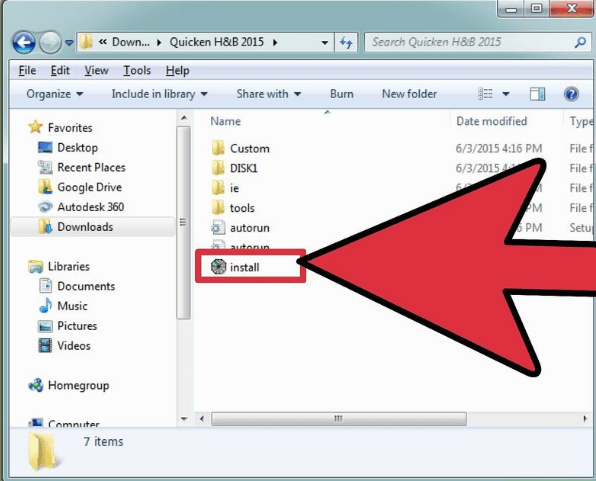Toggle the preview pane
Viewport: 596px width, 481px height.
click(x=537, y=94)
